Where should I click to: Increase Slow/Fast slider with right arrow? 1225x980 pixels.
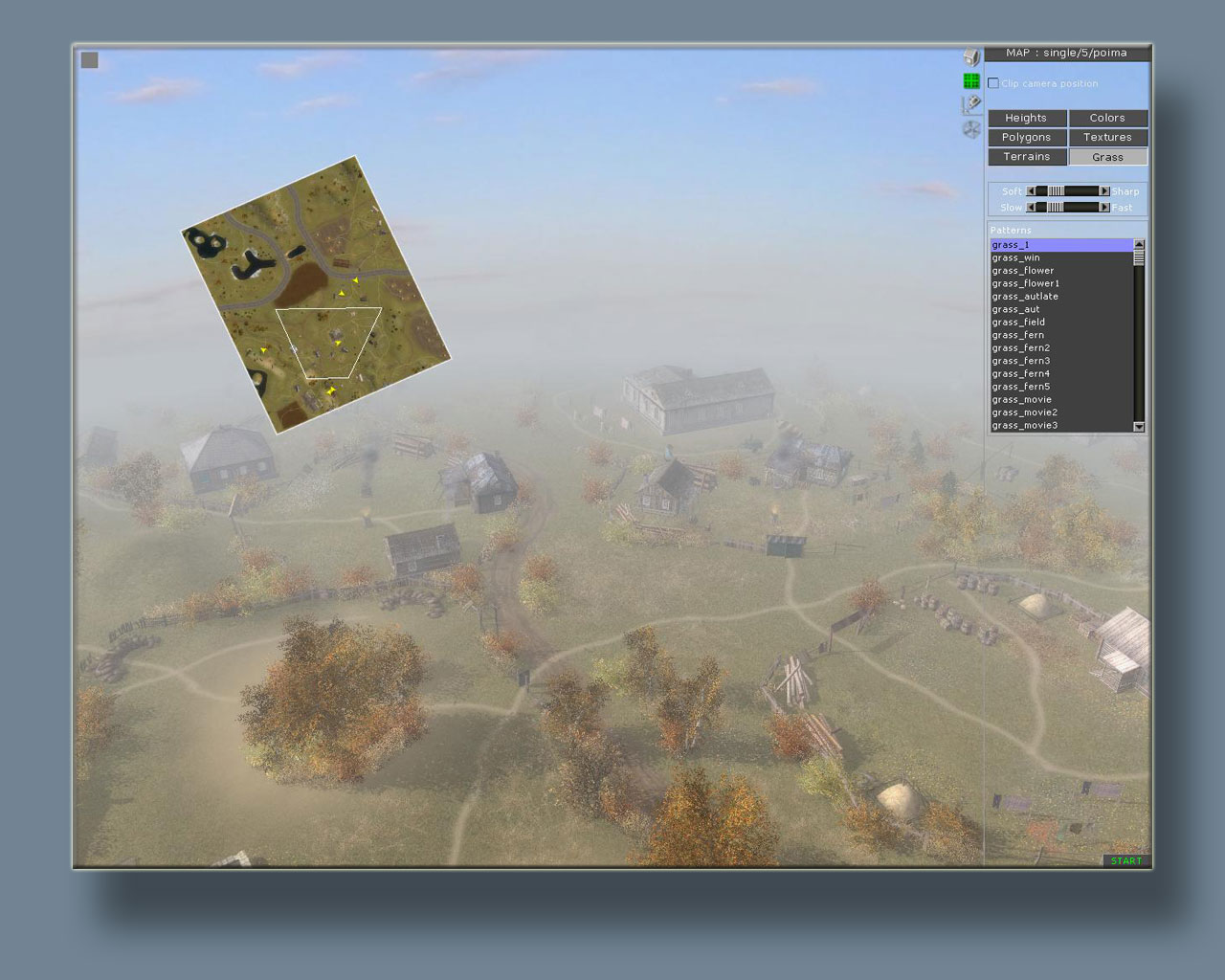point(1104,207)
